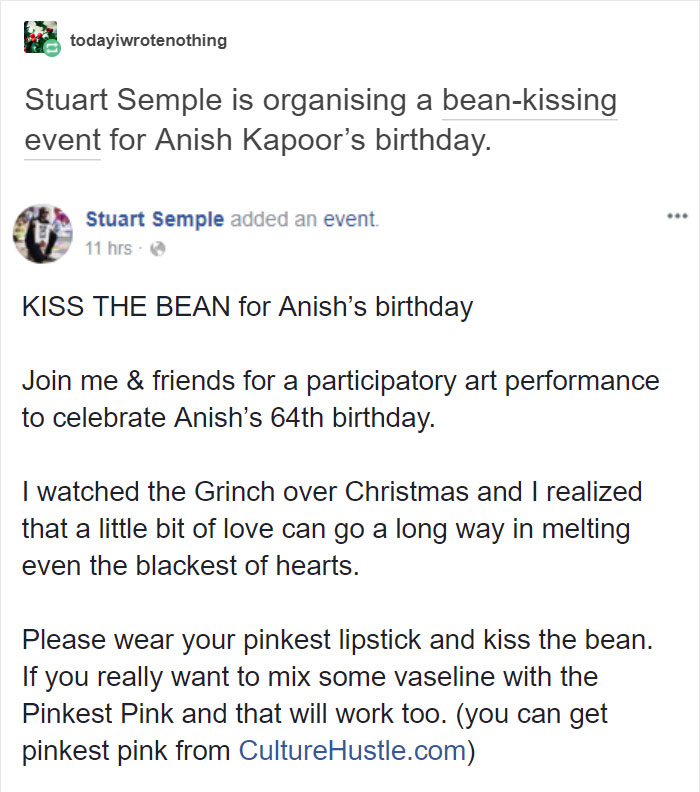This screenshot has height=792, width=700.
Task: Click the paragraph mentioning the Grinch
Action: point(332,492)
